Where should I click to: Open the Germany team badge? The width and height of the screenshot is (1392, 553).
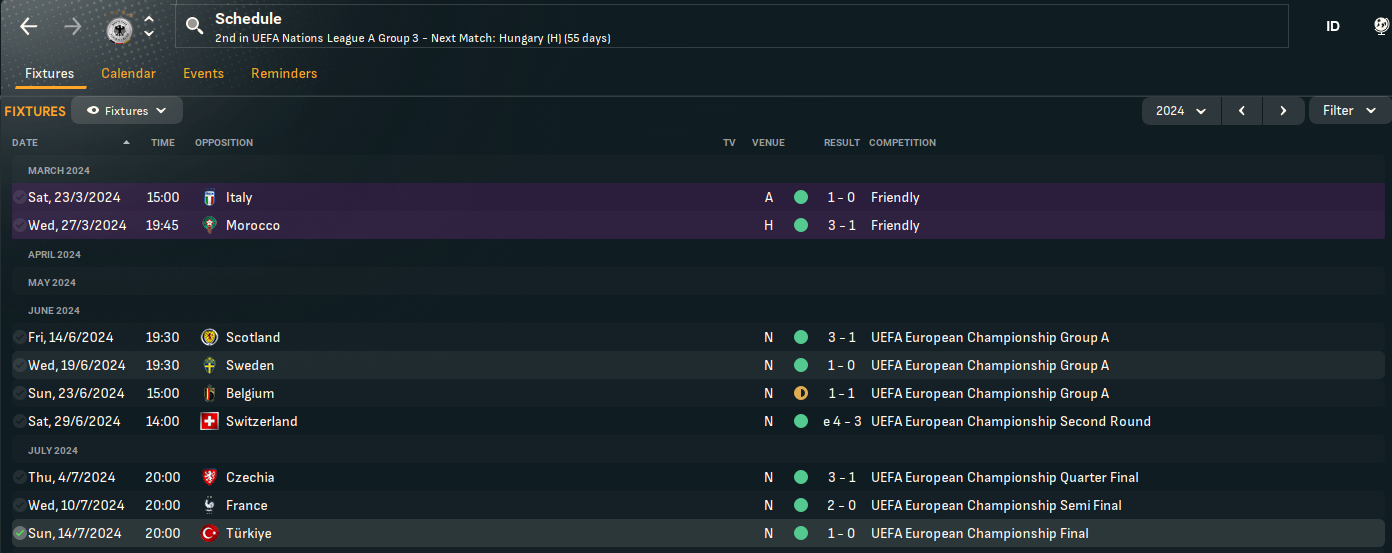tap(119, 28)
